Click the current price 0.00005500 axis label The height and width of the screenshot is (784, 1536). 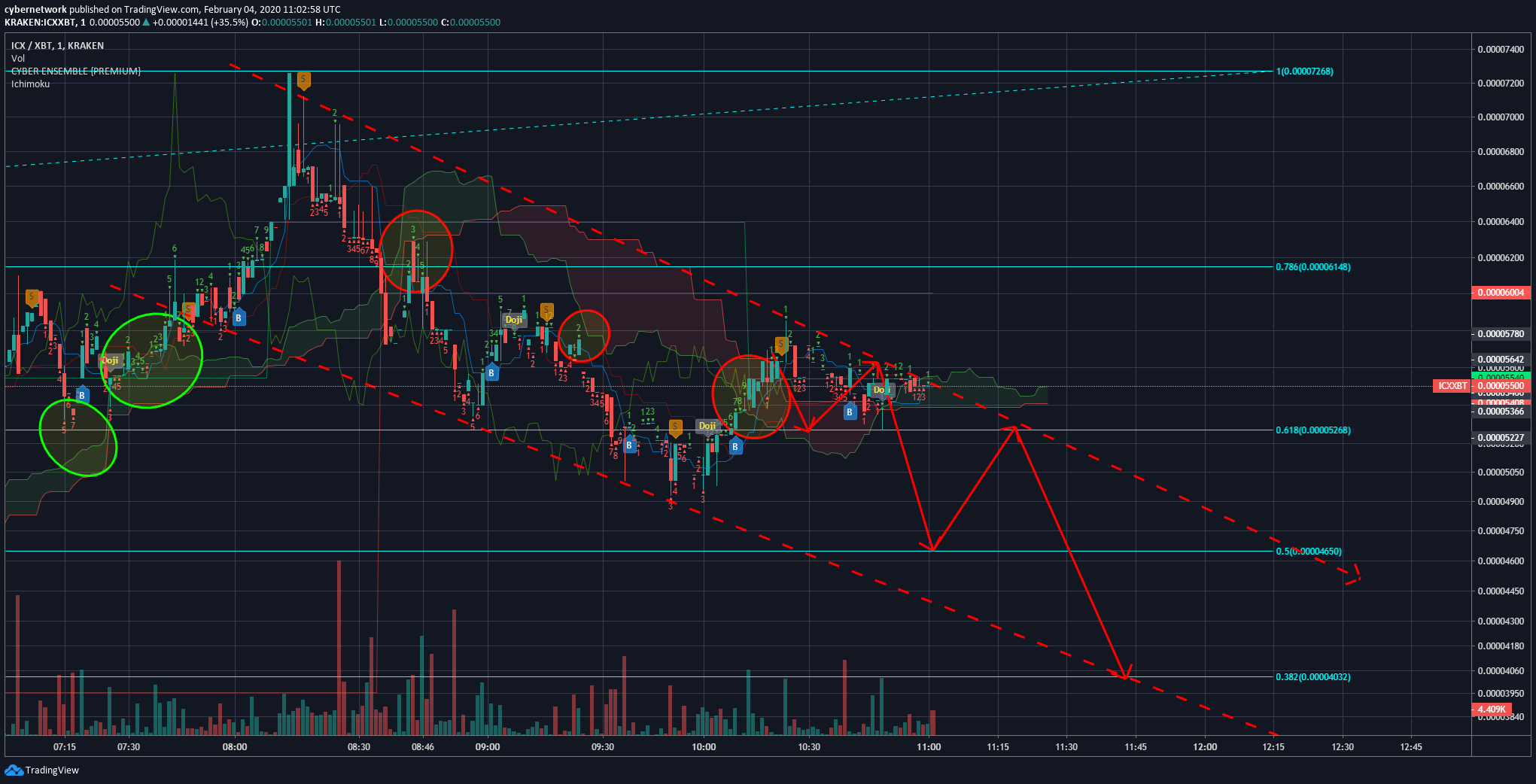(x=1501, y=386)
